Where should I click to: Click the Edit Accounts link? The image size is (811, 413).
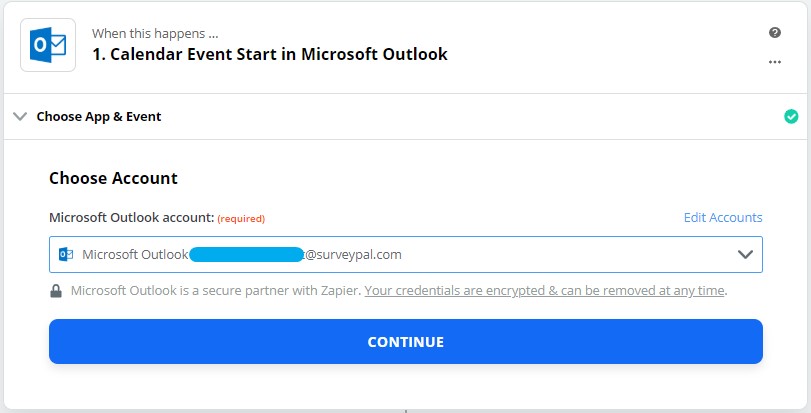click(x=723, y=218)
